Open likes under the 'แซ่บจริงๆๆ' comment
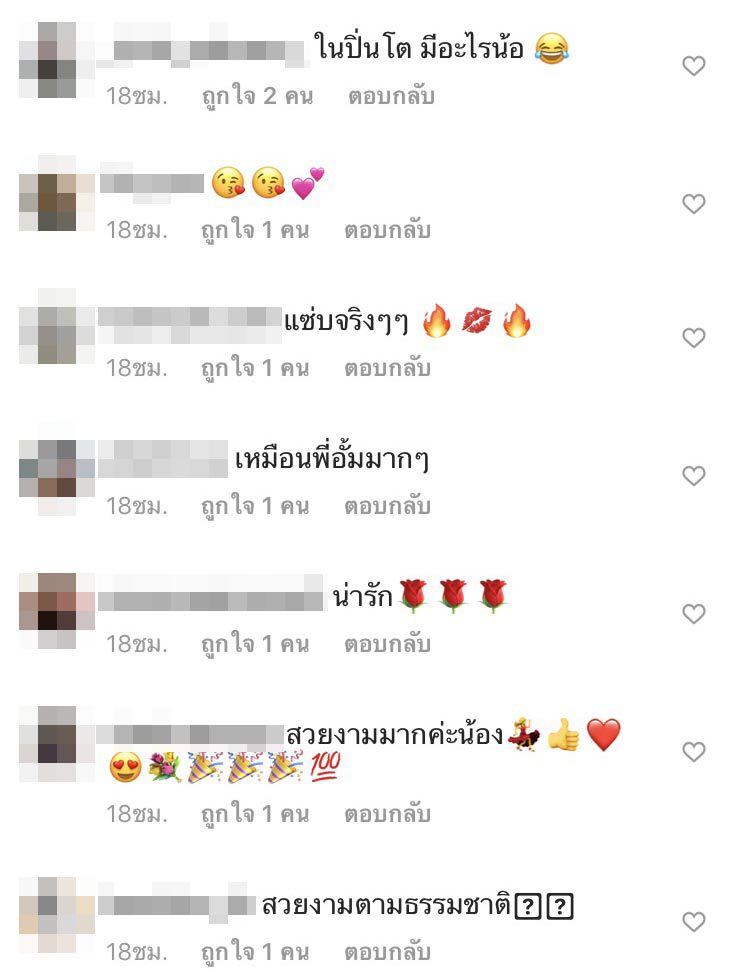This screenshot has height=972, width=750. pyautogui.click(x=255, y=369)
